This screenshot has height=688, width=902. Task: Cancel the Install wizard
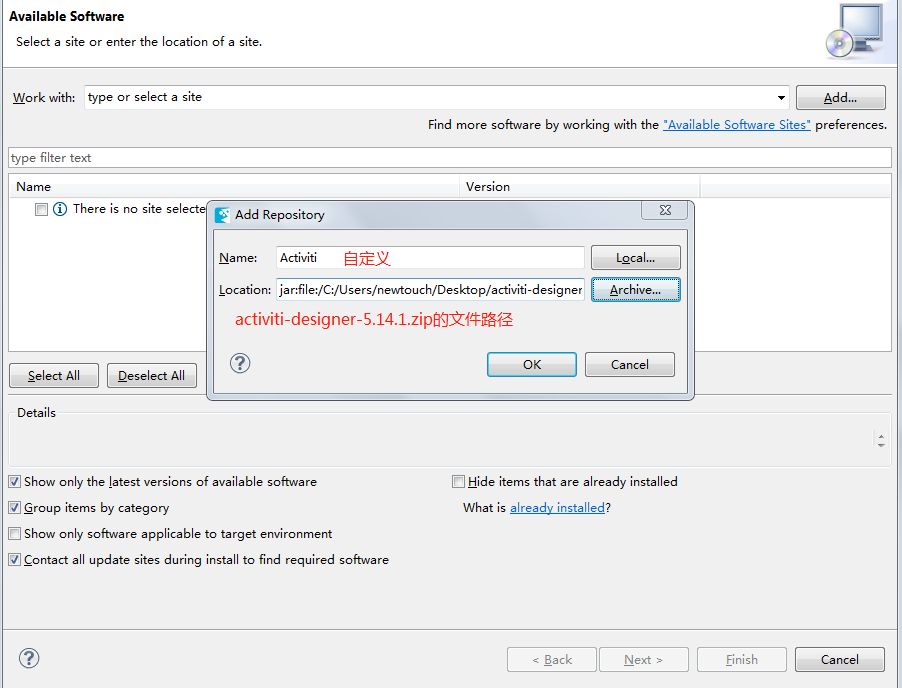(840, 660)
